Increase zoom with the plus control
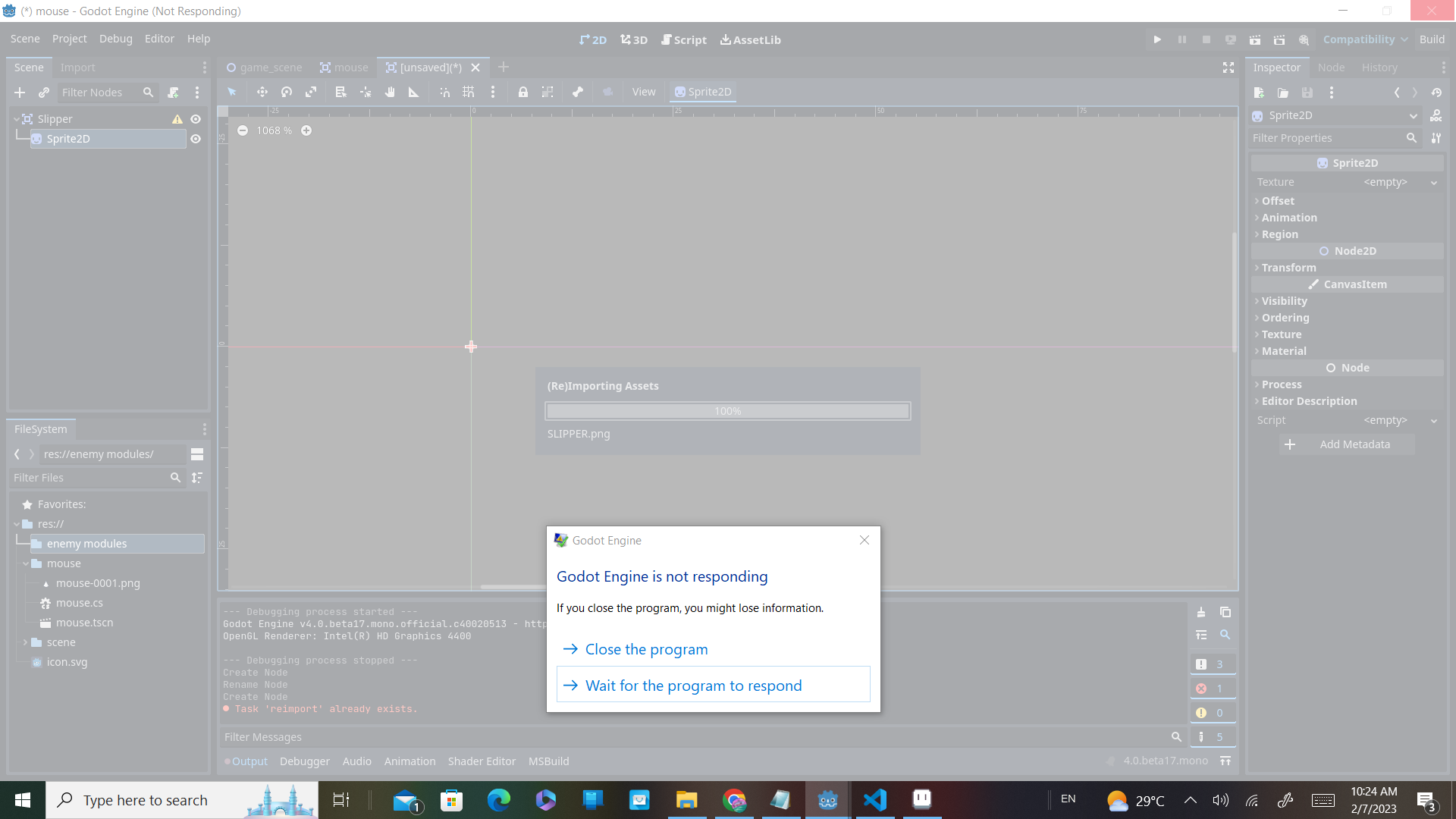This screenshot has width=1456, height=819. 306,130
